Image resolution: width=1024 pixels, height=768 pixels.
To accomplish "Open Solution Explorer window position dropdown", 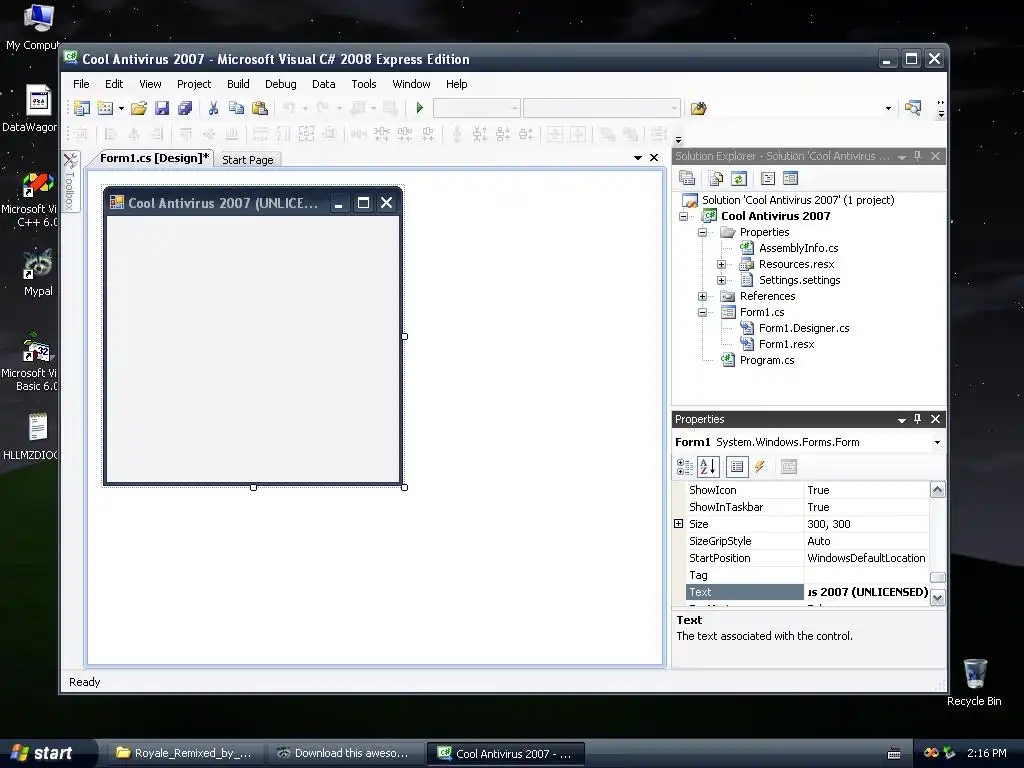I will (x=902, y=157).
